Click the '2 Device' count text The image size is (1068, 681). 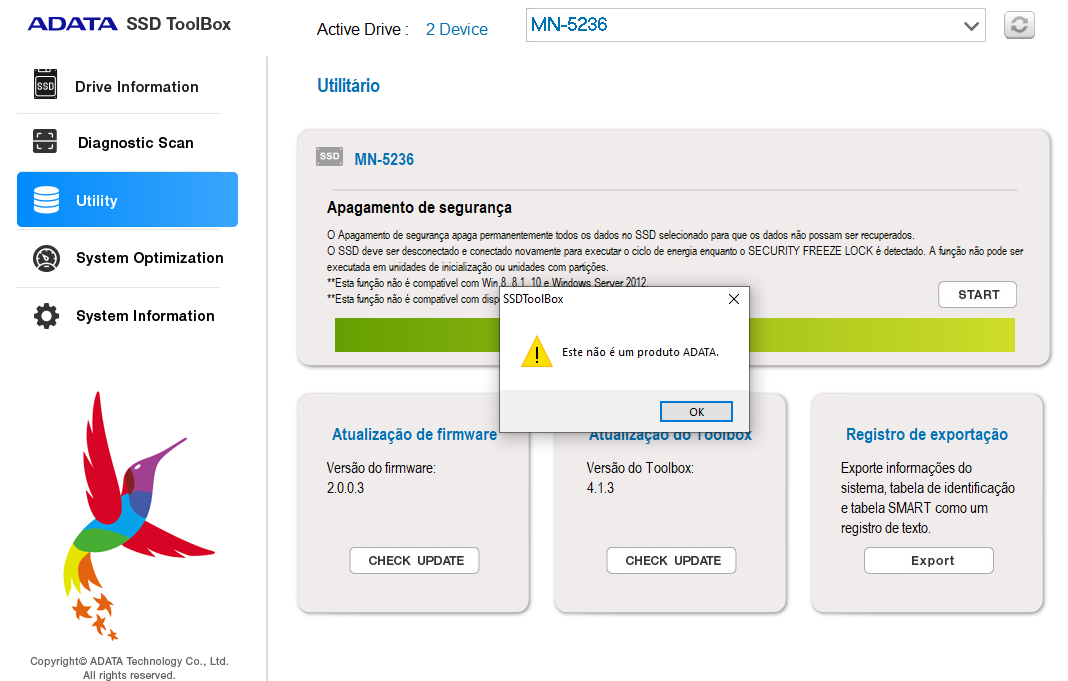[x=456, y=29]
